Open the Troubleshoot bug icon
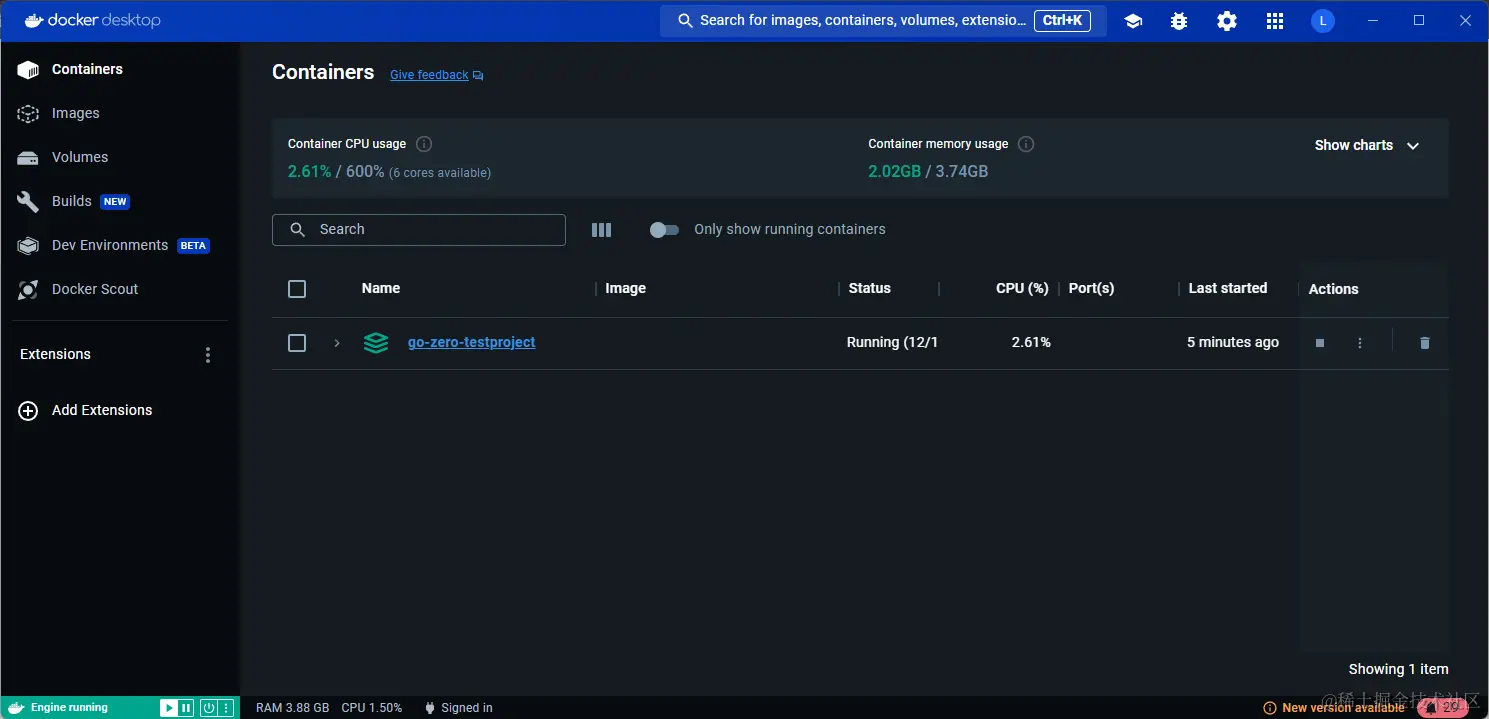This screenshot has width=1489, height=719. click(x=1179, y=21)
